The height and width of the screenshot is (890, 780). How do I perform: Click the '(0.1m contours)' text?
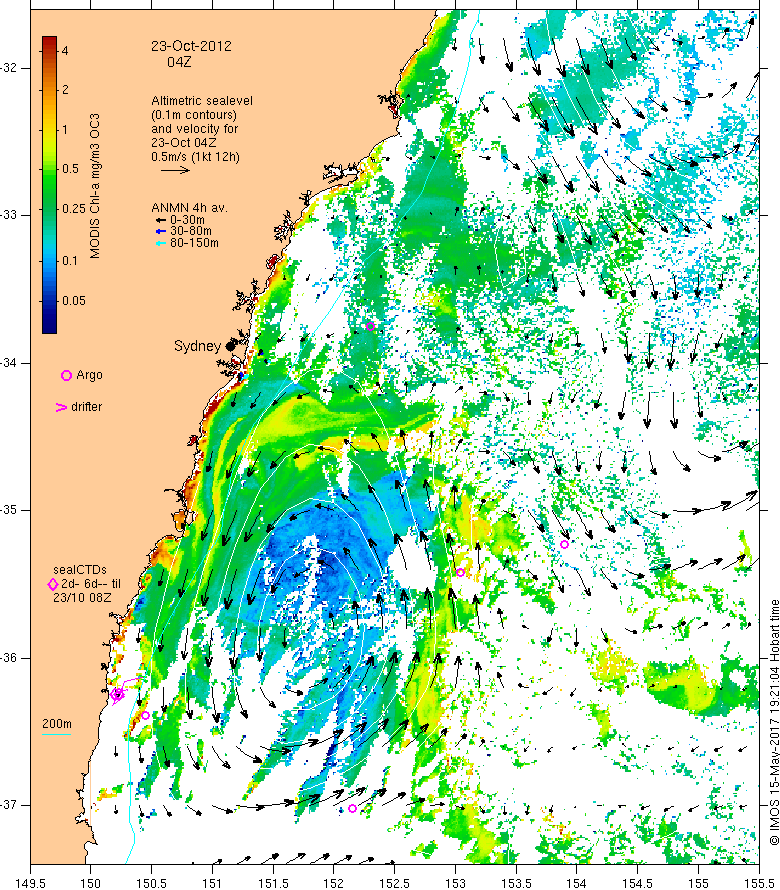click(x=194, y=115)
